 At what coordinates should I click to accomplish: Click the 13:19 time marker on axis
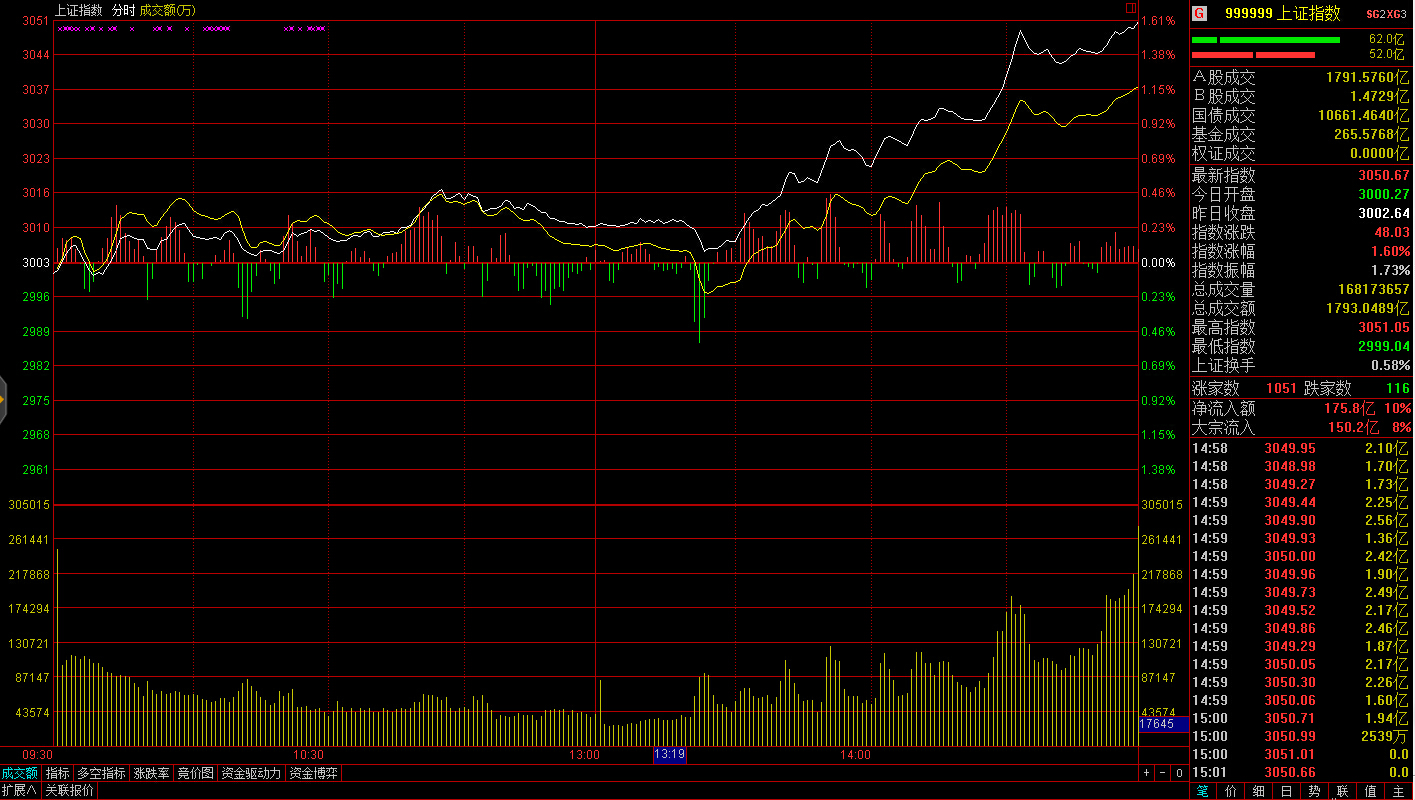[669, 755]
